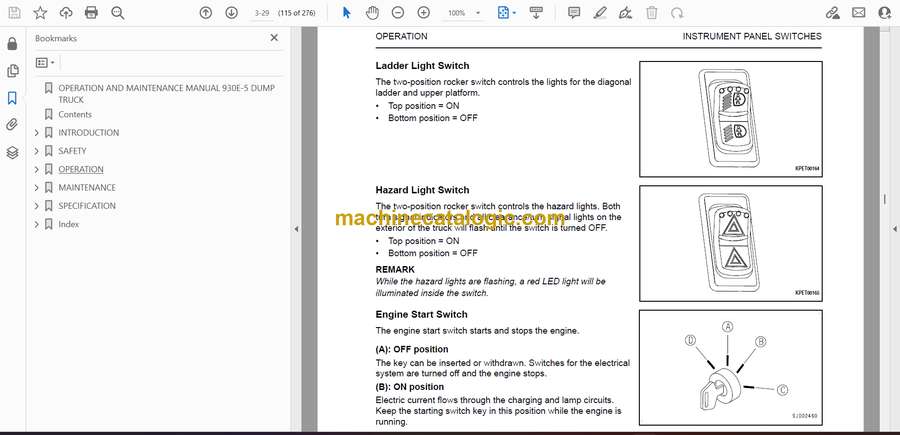Click the share with others person icon

point(885,13)
